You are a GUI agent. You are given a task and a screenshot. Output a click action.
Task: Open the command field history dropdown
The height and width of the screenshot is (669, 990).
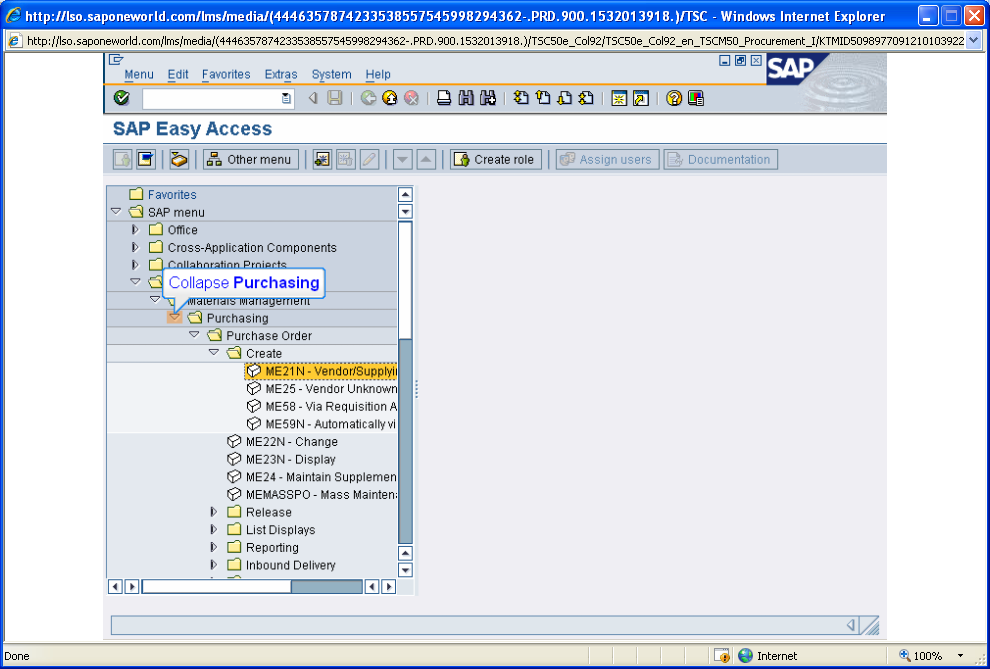287,98
